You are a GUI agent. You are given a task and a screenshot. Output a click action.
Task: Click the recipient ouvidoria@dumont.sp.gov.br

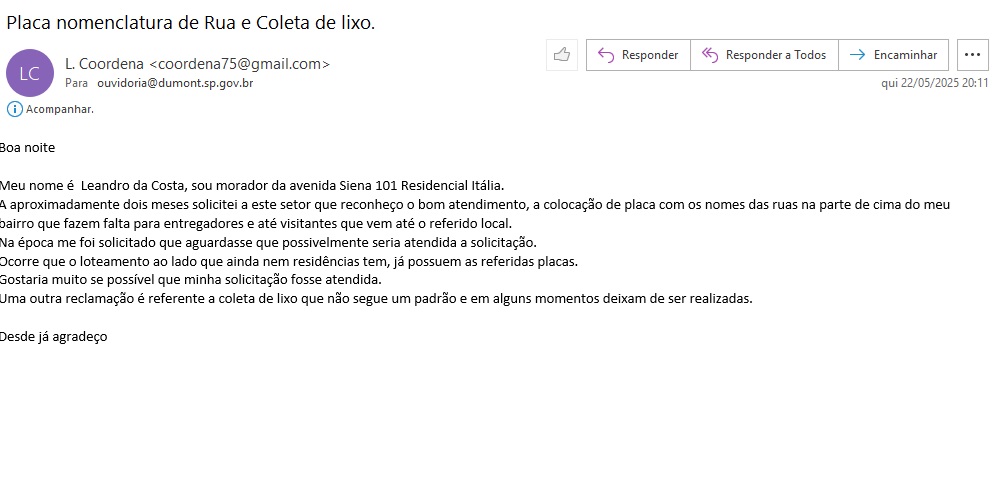coord(175,83)
